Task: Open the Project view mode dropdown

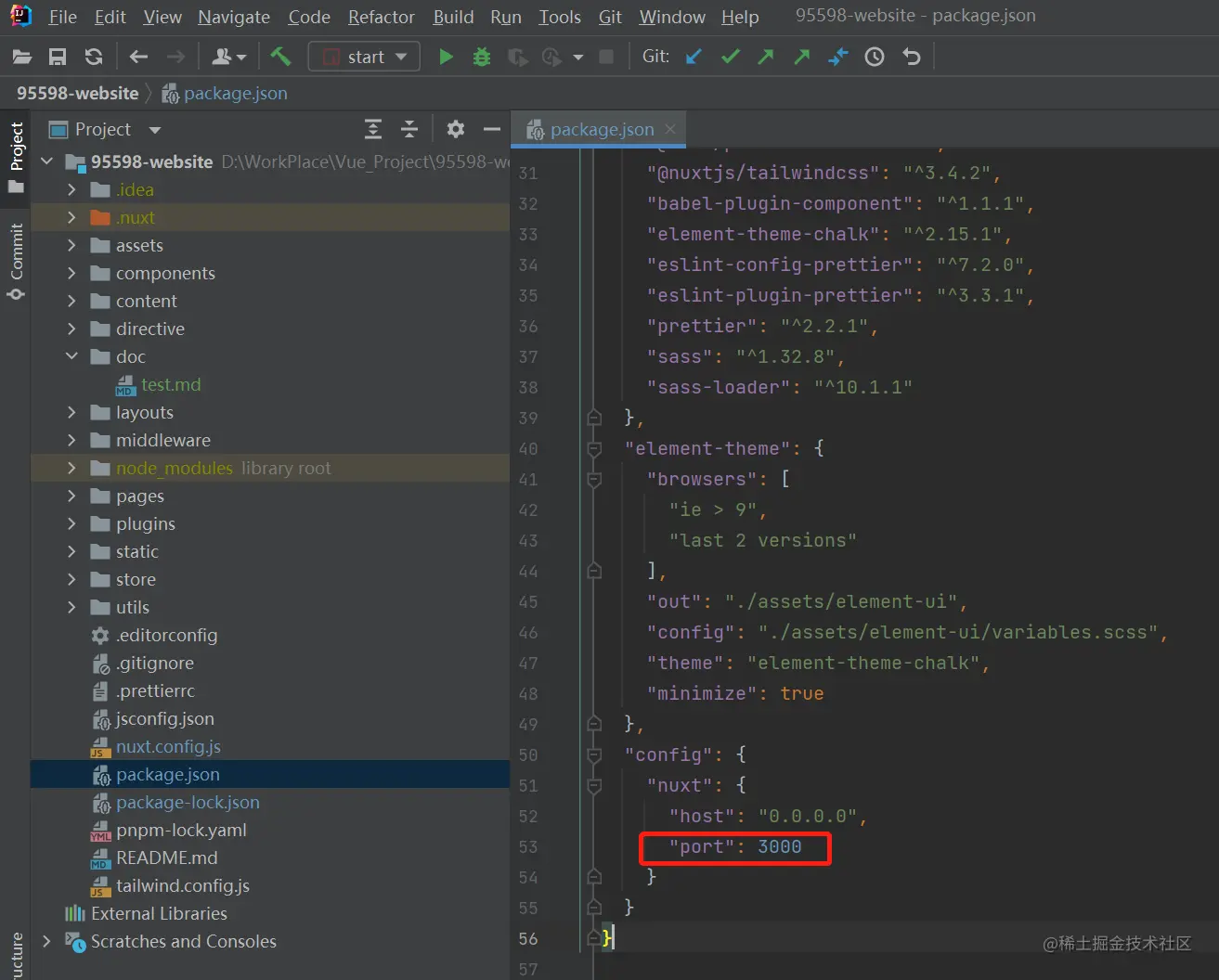Action: tap(155, 130)
